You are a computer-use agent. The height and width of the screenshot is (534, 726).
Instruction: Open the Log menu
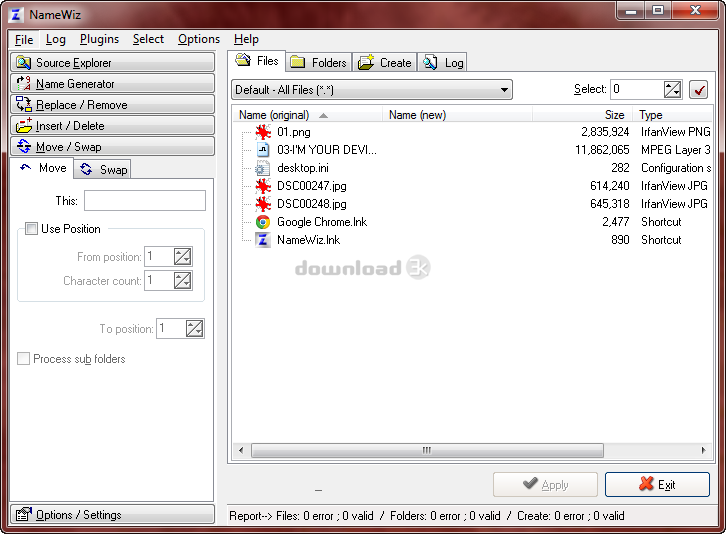56,39
